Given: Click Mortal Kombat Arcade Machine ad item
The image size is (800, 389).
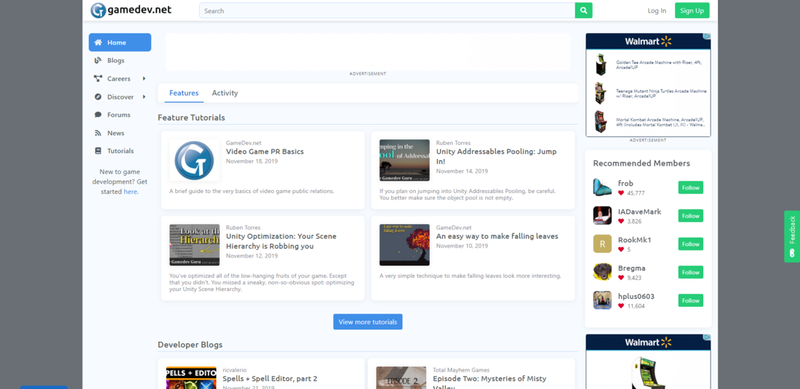Looking at the screenshot, I should tap(648, 121).
